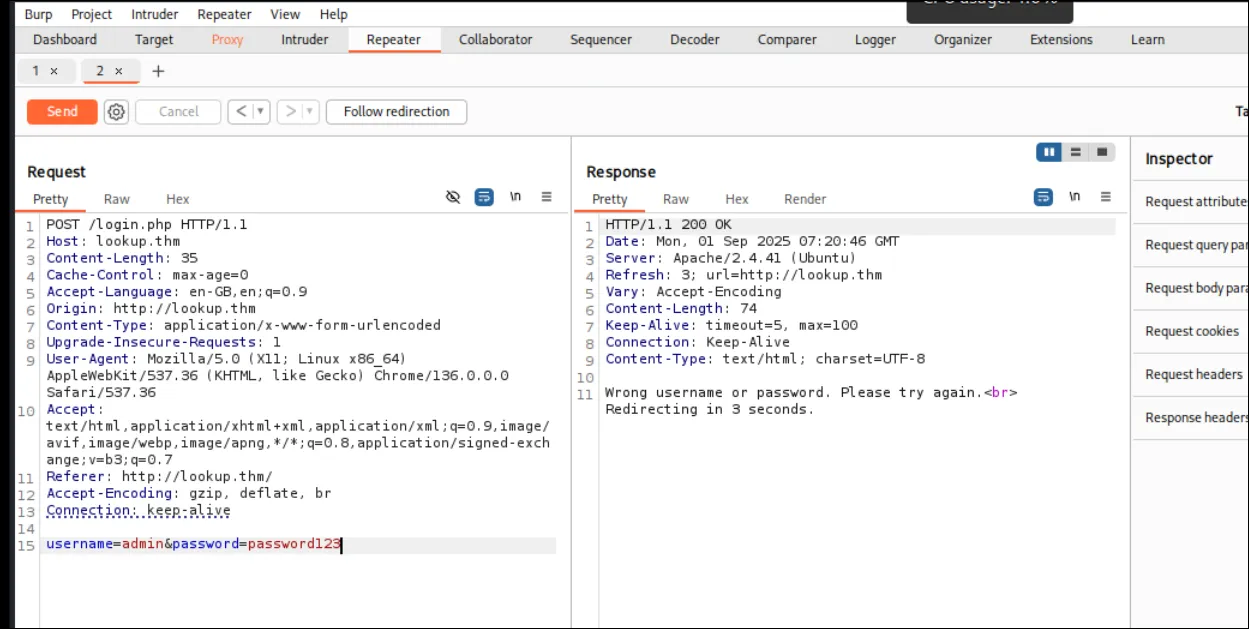Open the Help menu
Screen dimensions: 1249x629
[x=334, y=14]
